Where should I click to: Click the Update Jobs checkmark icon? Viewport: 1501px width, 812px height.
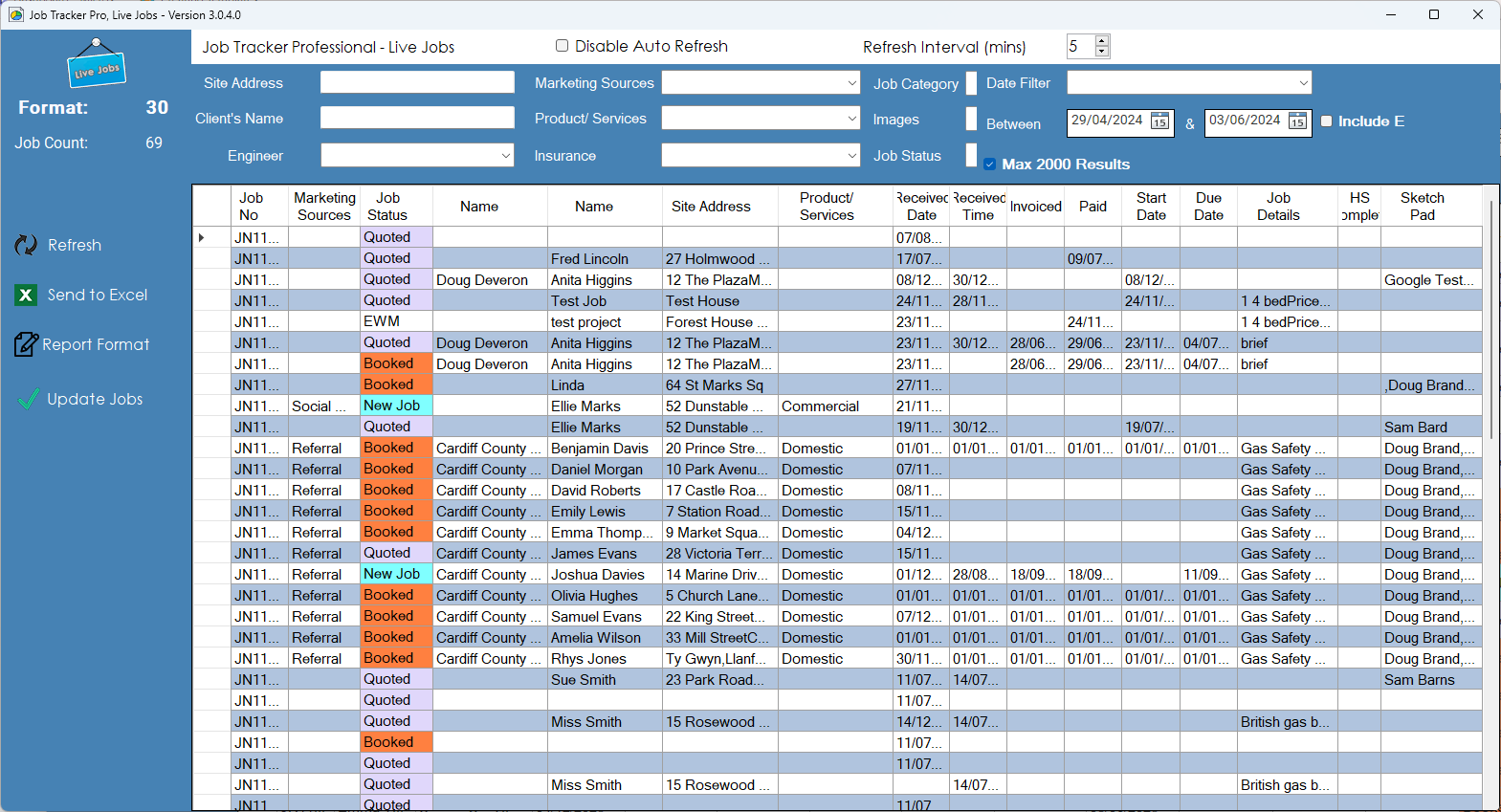click(28, 399)
